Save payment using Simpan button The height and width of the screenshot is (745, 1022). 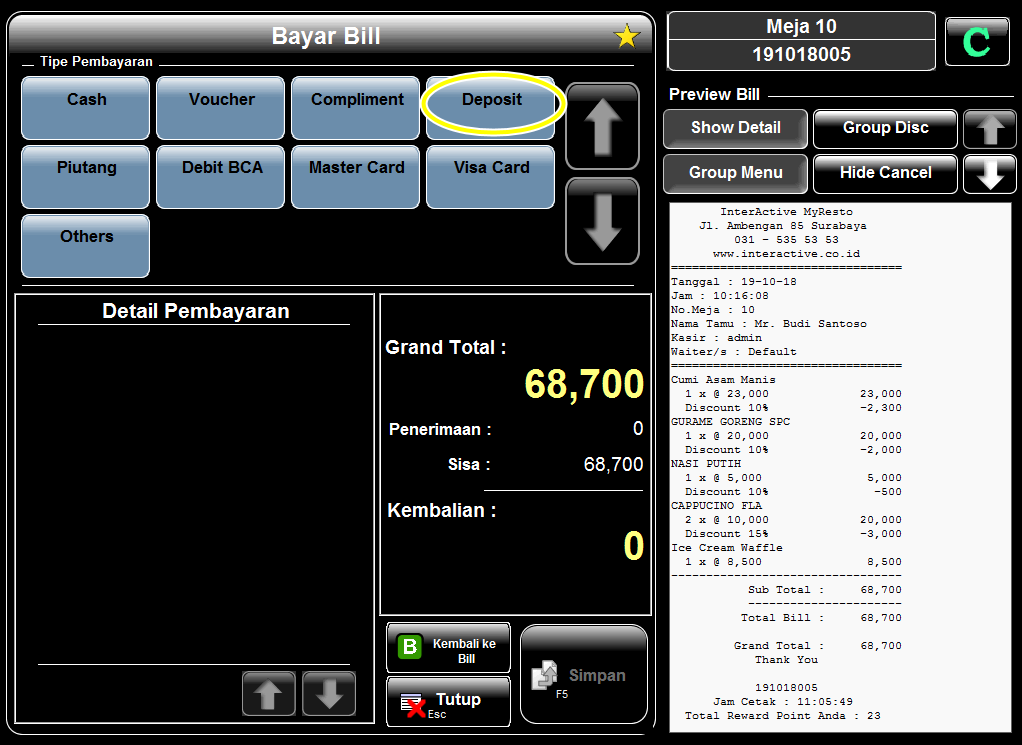(584, 675)
